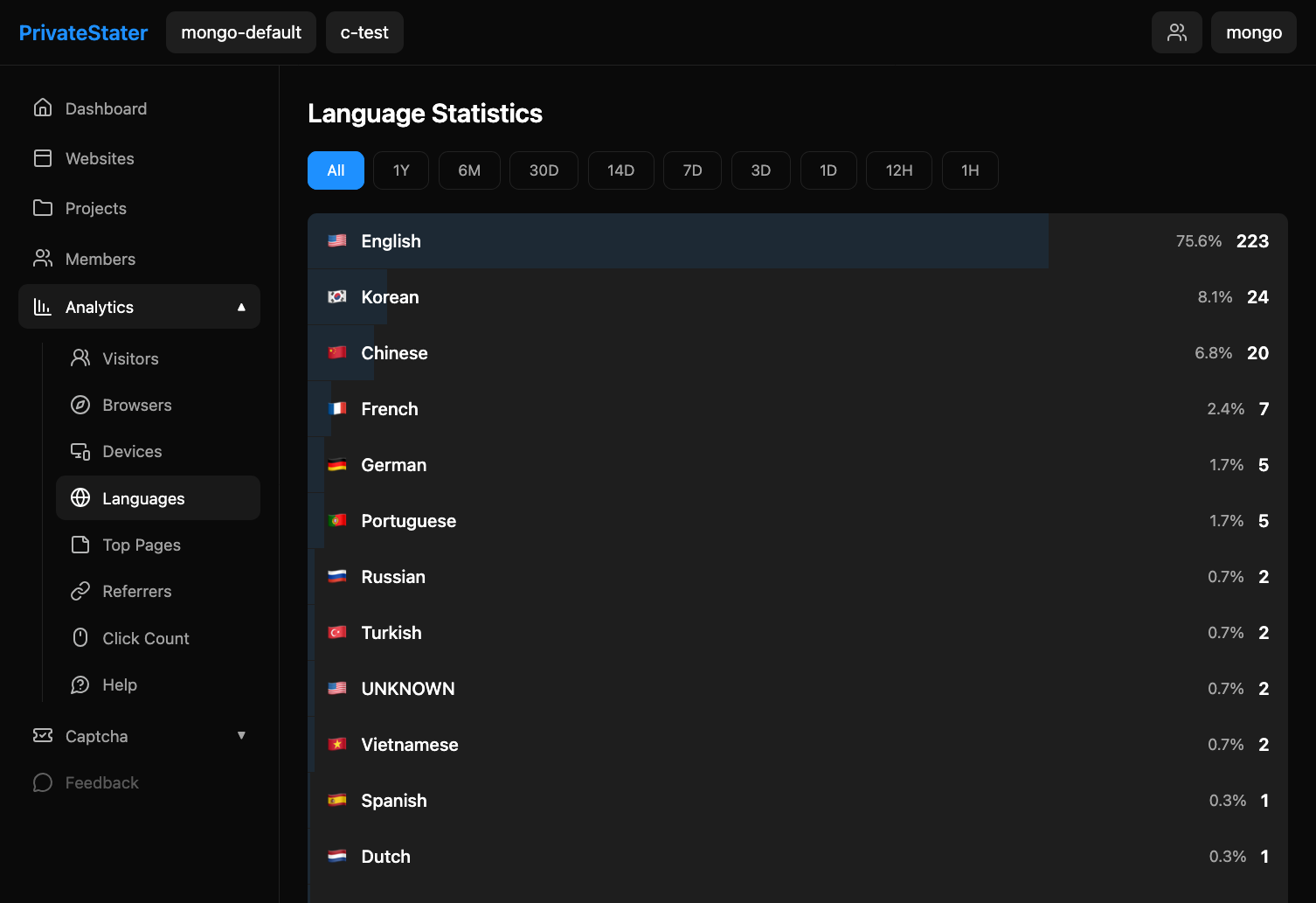Toggle the 7D time range
The width and height of the screenshot is (1316, 903).
[692, 170]
